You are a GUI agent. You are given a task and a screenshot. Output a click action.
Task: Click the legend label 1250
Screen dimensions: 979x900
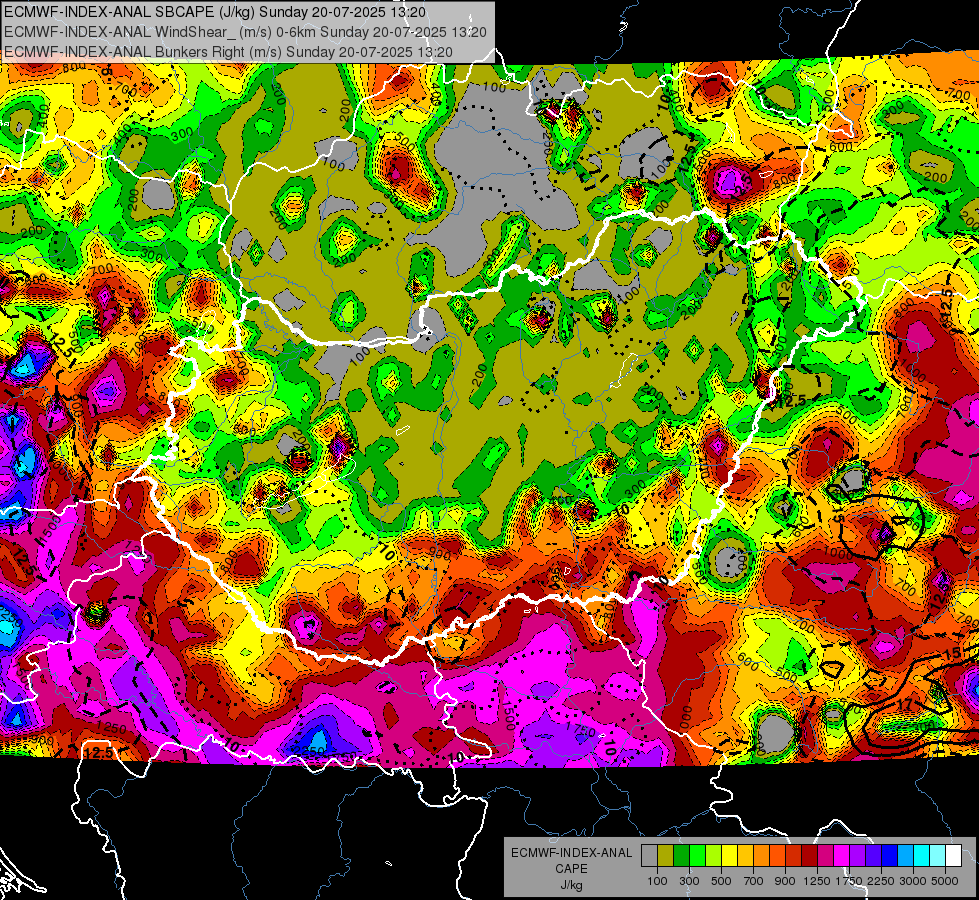[817, 881]
